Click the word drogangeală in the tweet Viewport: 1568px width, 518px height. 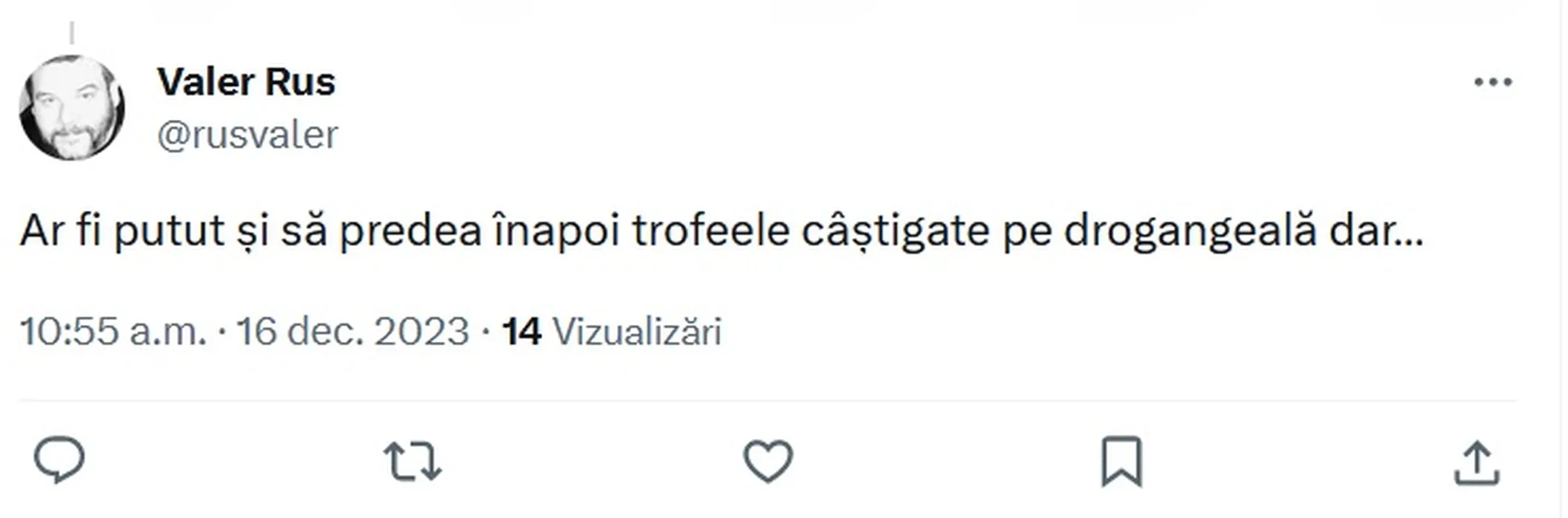[x=1190, y=231]
